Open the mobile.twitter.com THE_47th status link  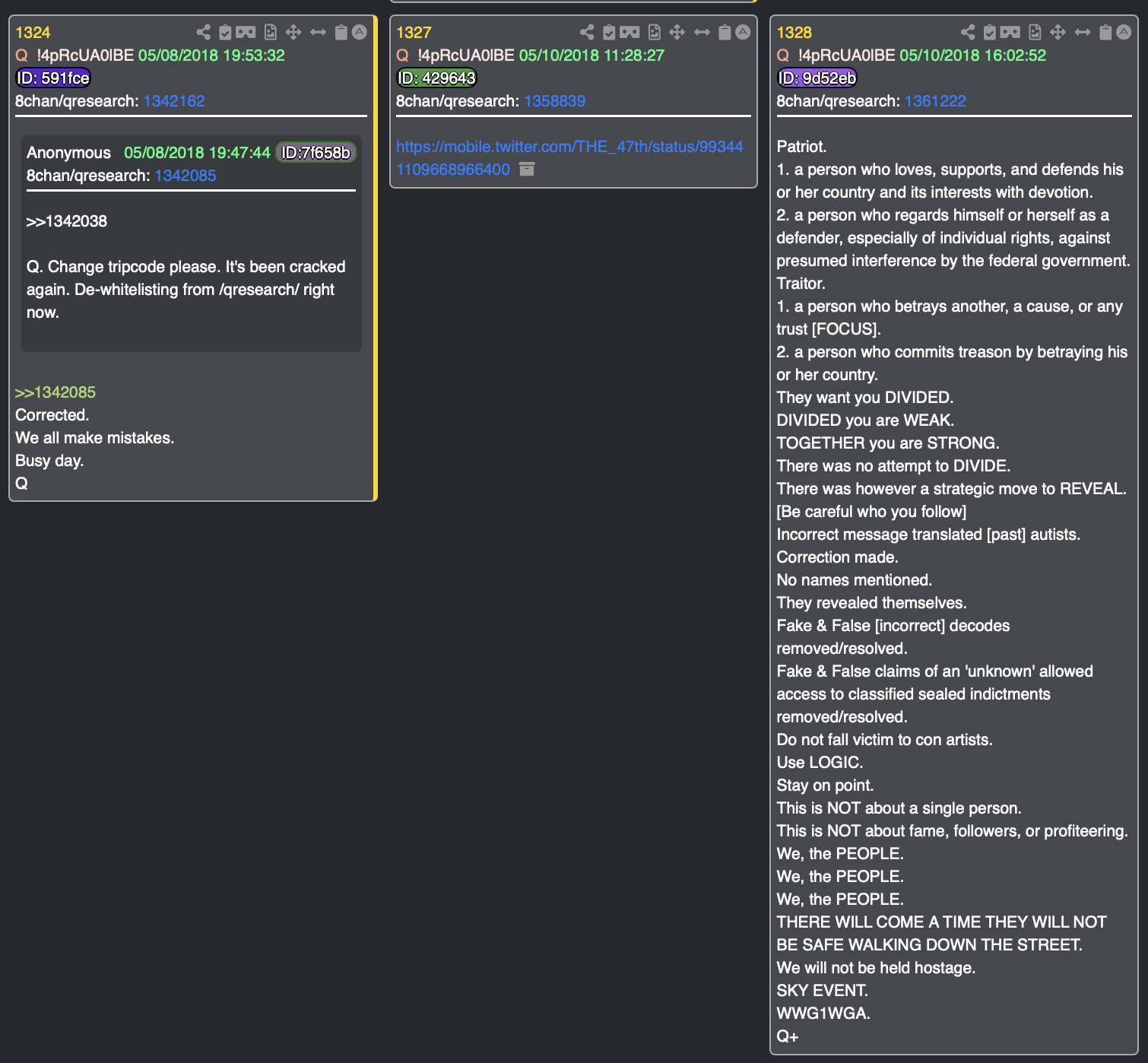569,157
